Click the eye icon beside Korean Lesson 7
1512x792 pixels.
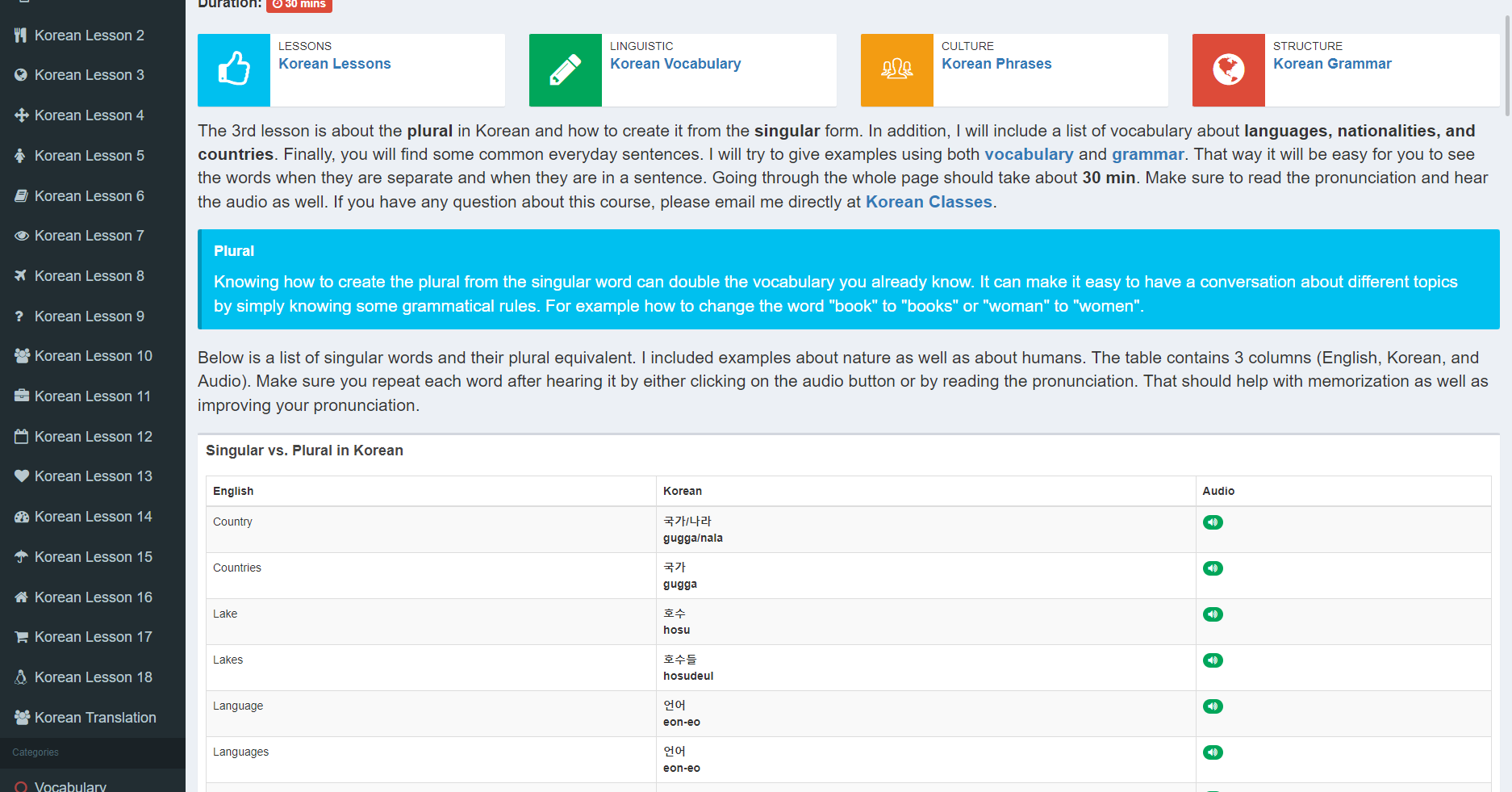coord(20,235)
